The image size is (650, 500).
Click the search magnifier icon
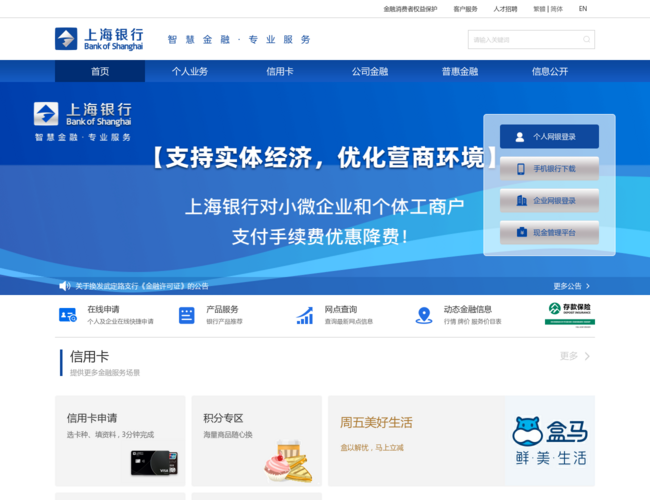pyautogui.click(x=587, y=40)
